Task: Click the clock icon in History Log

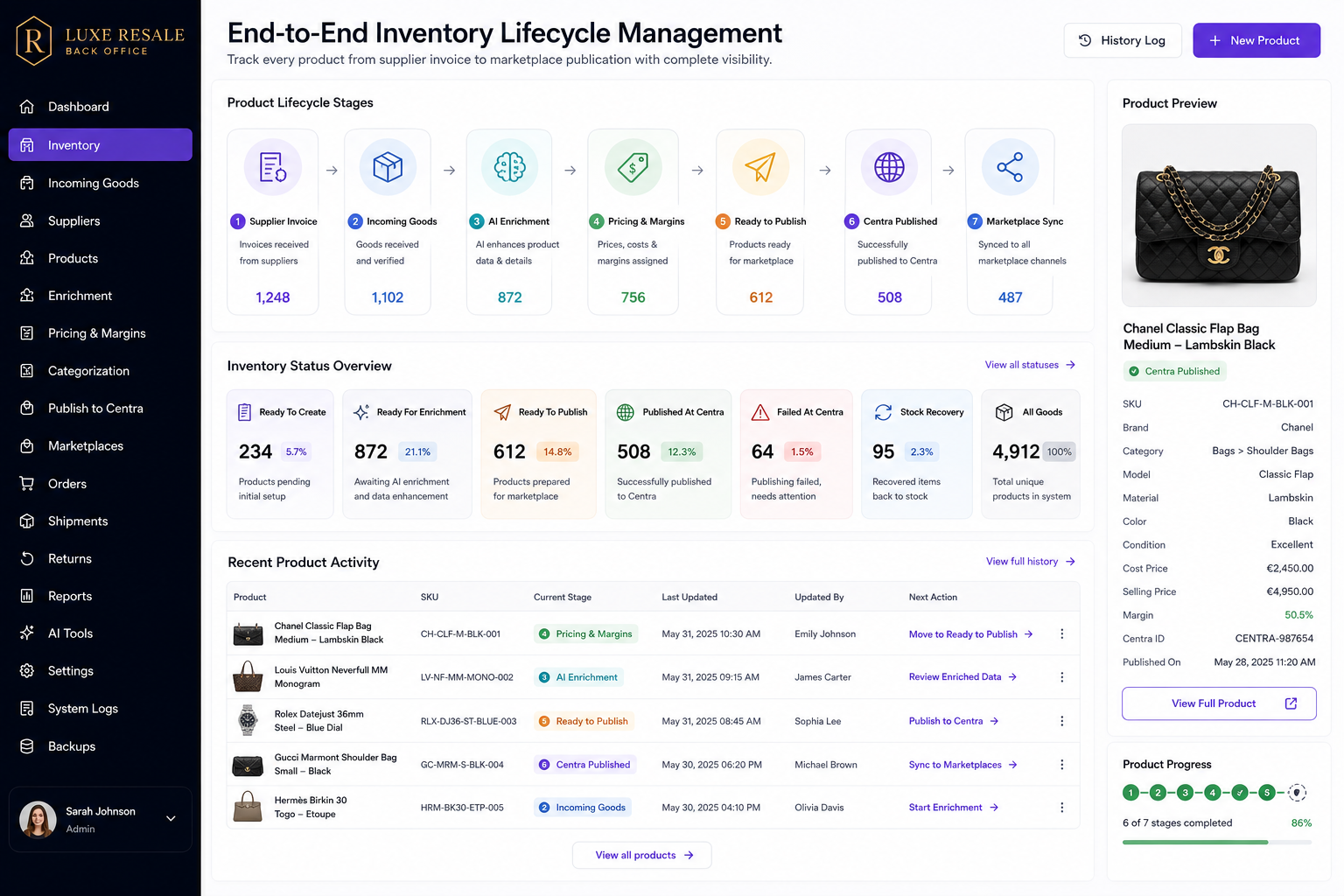Action: pyautogui.click(x=1085, y=40)
